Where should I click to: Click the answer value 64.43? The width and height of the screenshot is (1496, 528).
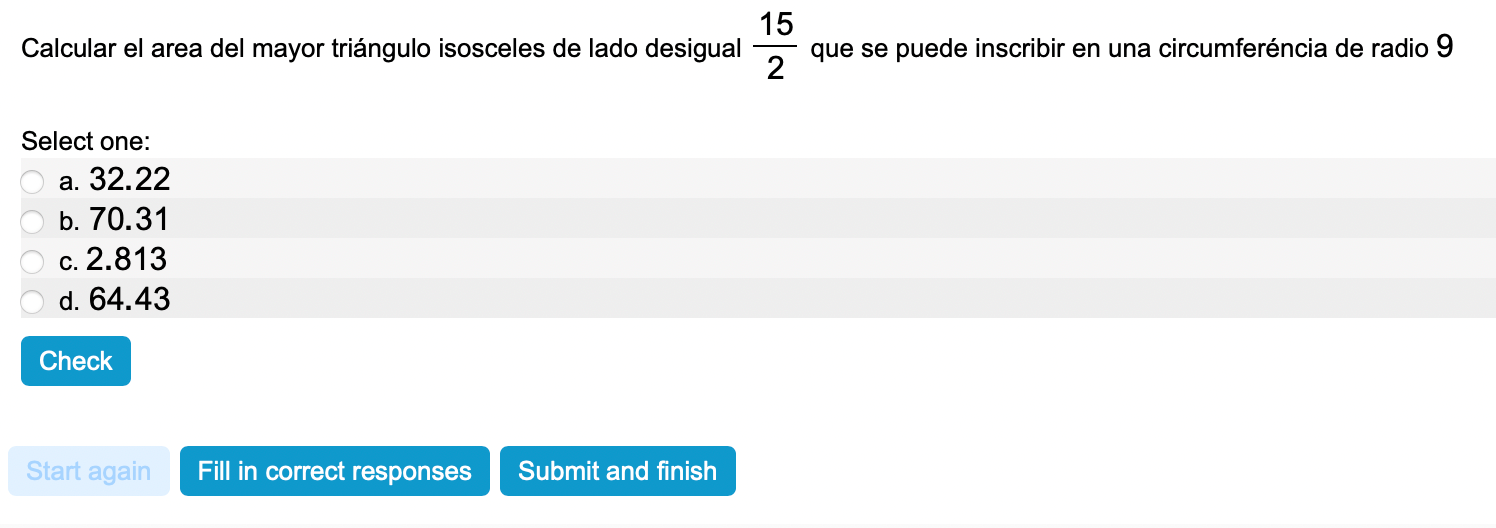[x=130, y=300]
